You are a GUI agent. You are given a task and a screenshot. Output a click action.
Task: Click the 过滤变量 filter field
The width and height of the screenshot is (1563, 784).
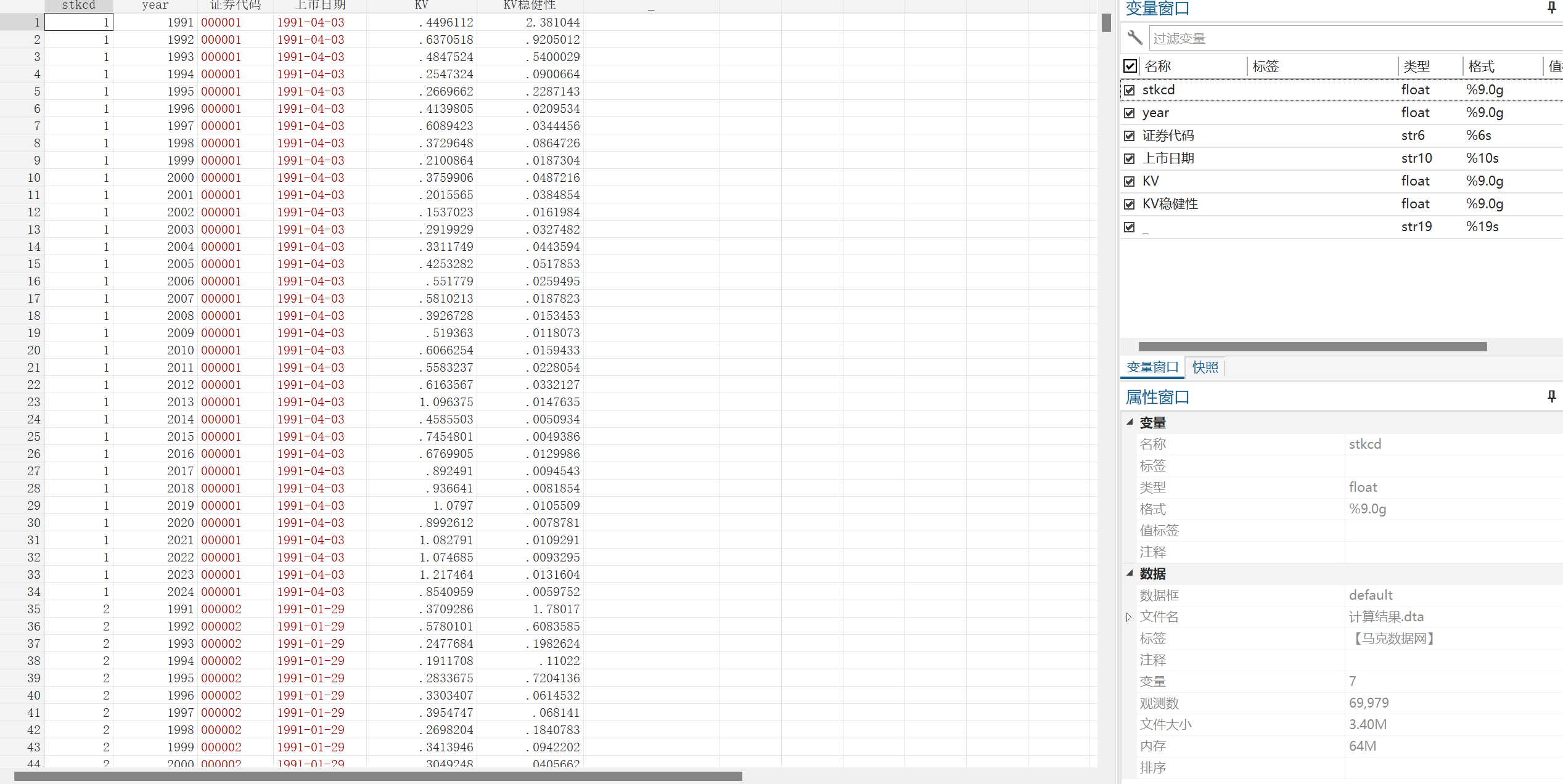pos(1350,38)
